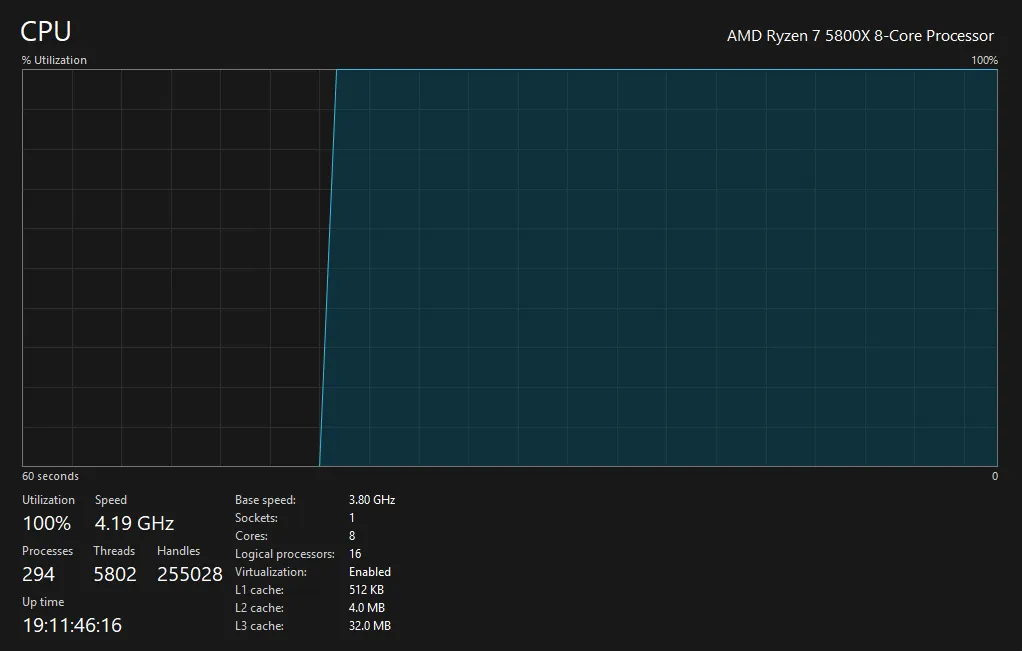Click the Handles count 255028
The width and height of the screenshot is (1022, 651).
pos(190,574)
